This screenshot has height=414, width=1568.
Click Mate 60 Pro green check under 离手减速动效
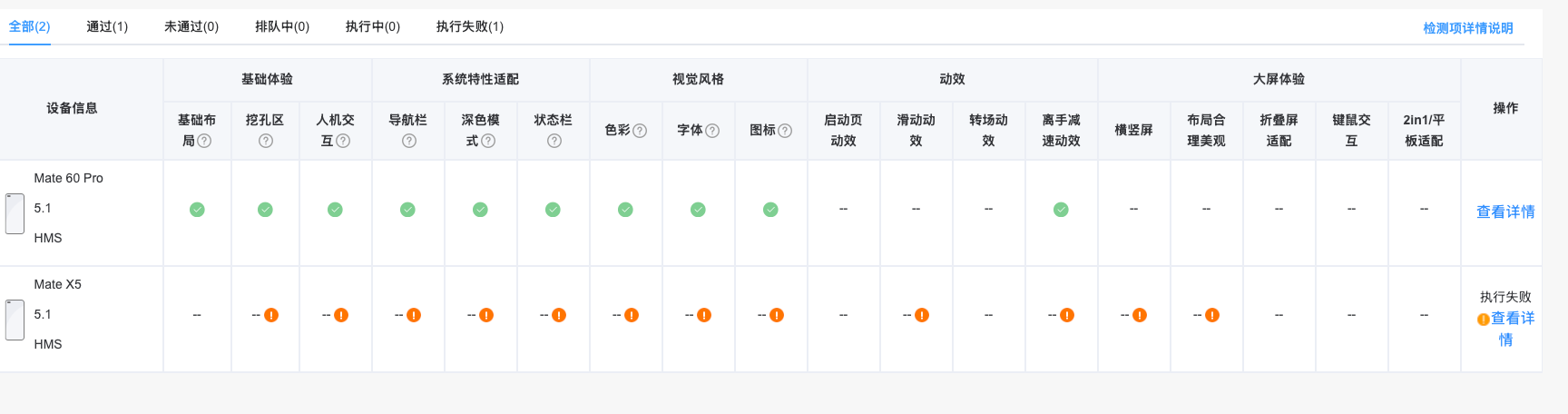(1061, 210)
